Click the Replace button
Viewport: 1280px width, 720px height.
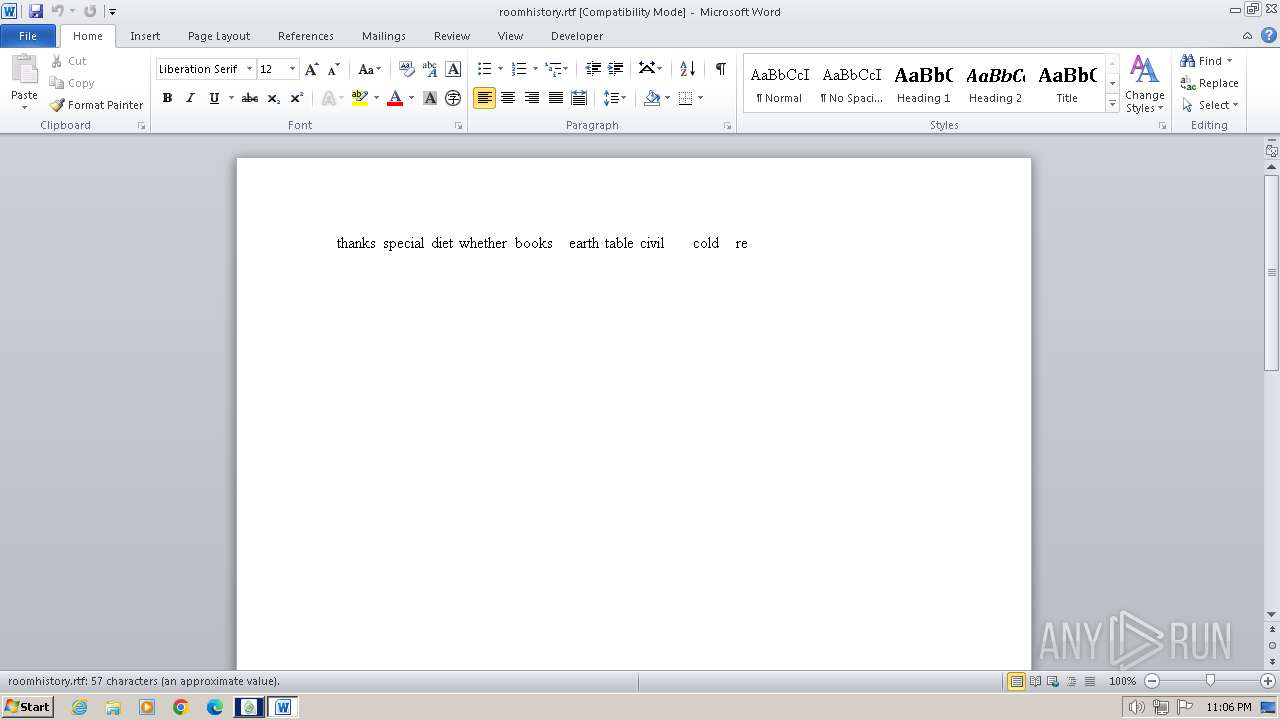1210,83
